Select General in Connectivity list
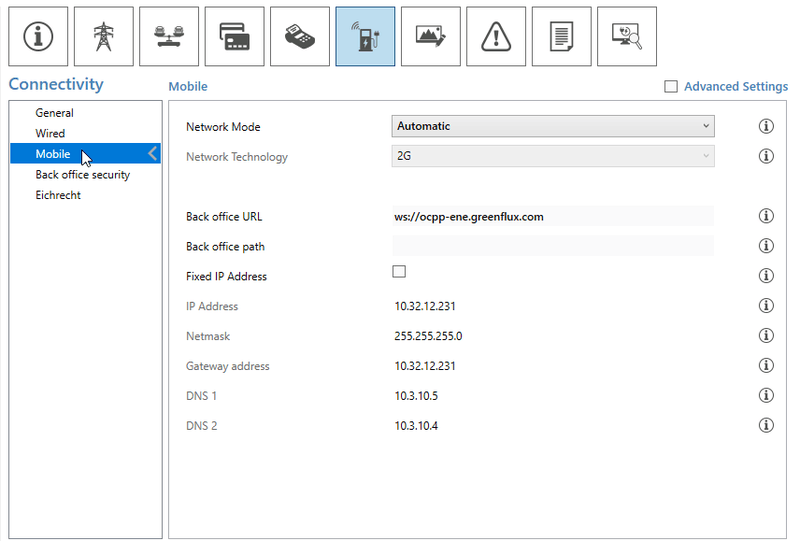The height and width of the screenshot is (541, 800). (85, 113)
